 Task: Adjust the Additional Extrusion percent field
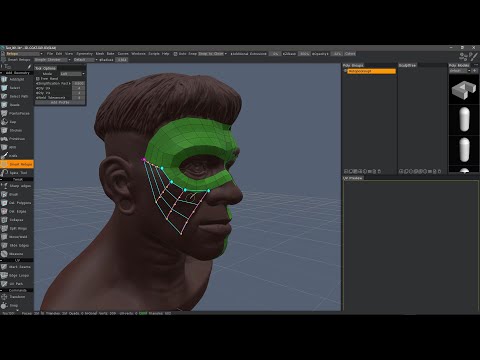click(275, 54)
